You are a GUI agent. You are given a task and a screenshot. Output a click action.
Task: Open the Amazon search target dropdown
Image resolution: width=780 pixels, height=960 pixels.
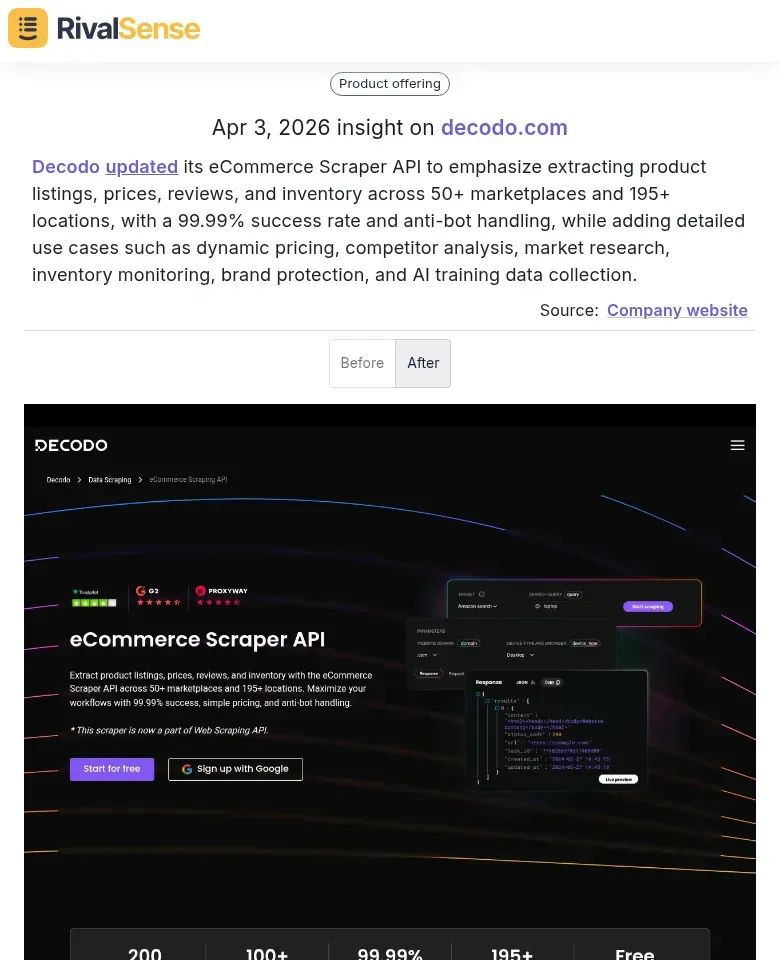(476, 606)
